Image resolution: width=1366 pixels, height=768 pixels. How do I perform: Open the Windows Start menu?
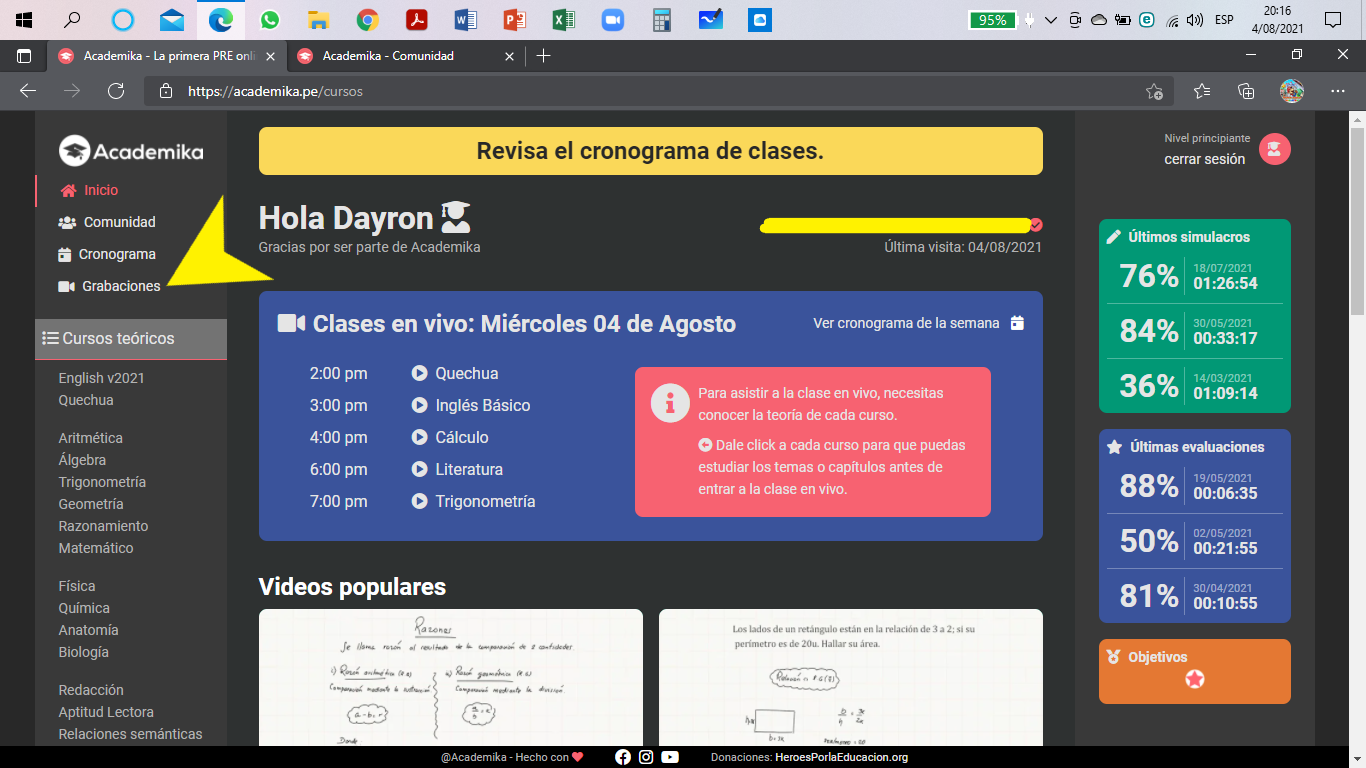[x=23, y=20]
